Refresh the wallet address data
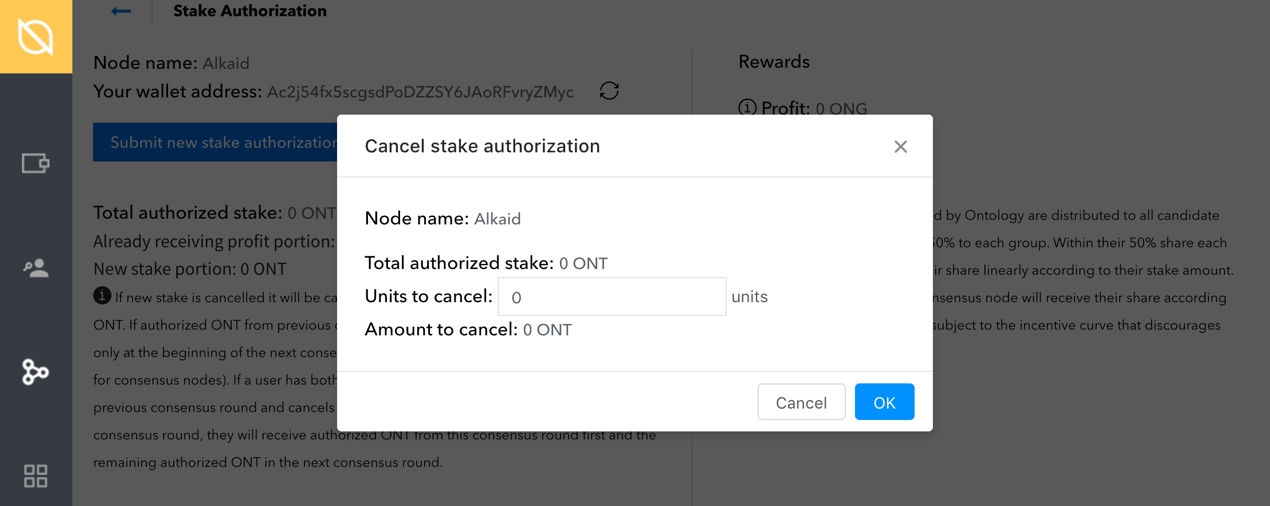Image resolution: width=1270 pixels, height=506 pixels. click(x=609, y=91)
